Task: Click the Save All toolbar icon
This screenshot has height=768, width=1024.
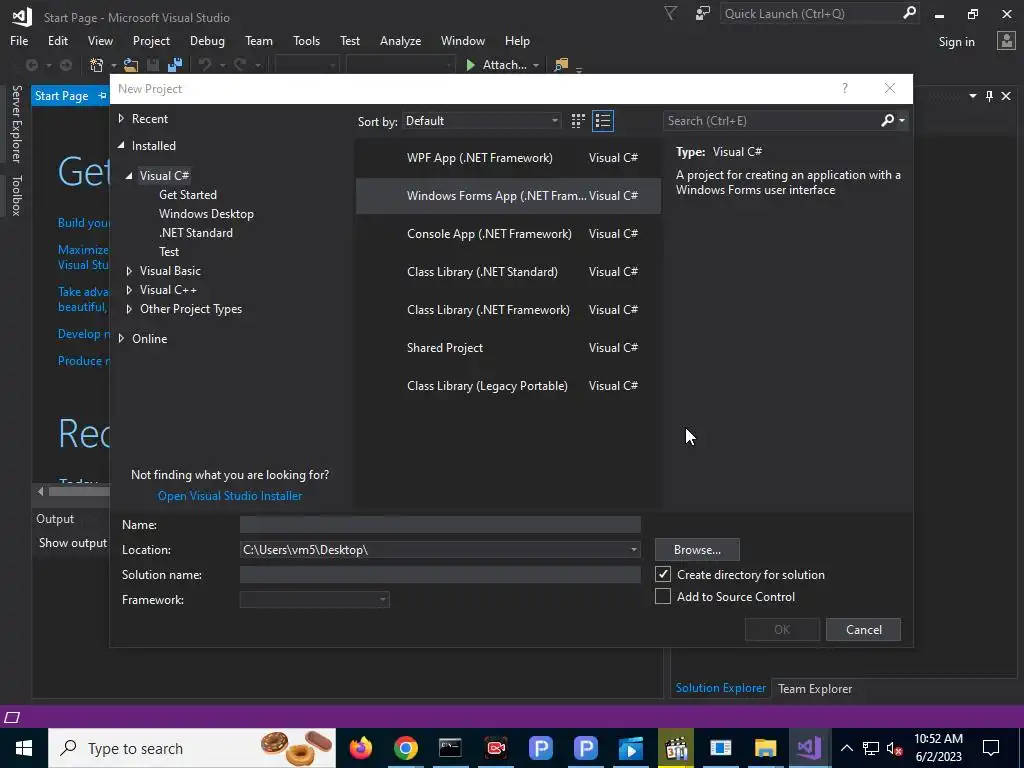Action: click(x=175, y=65)
